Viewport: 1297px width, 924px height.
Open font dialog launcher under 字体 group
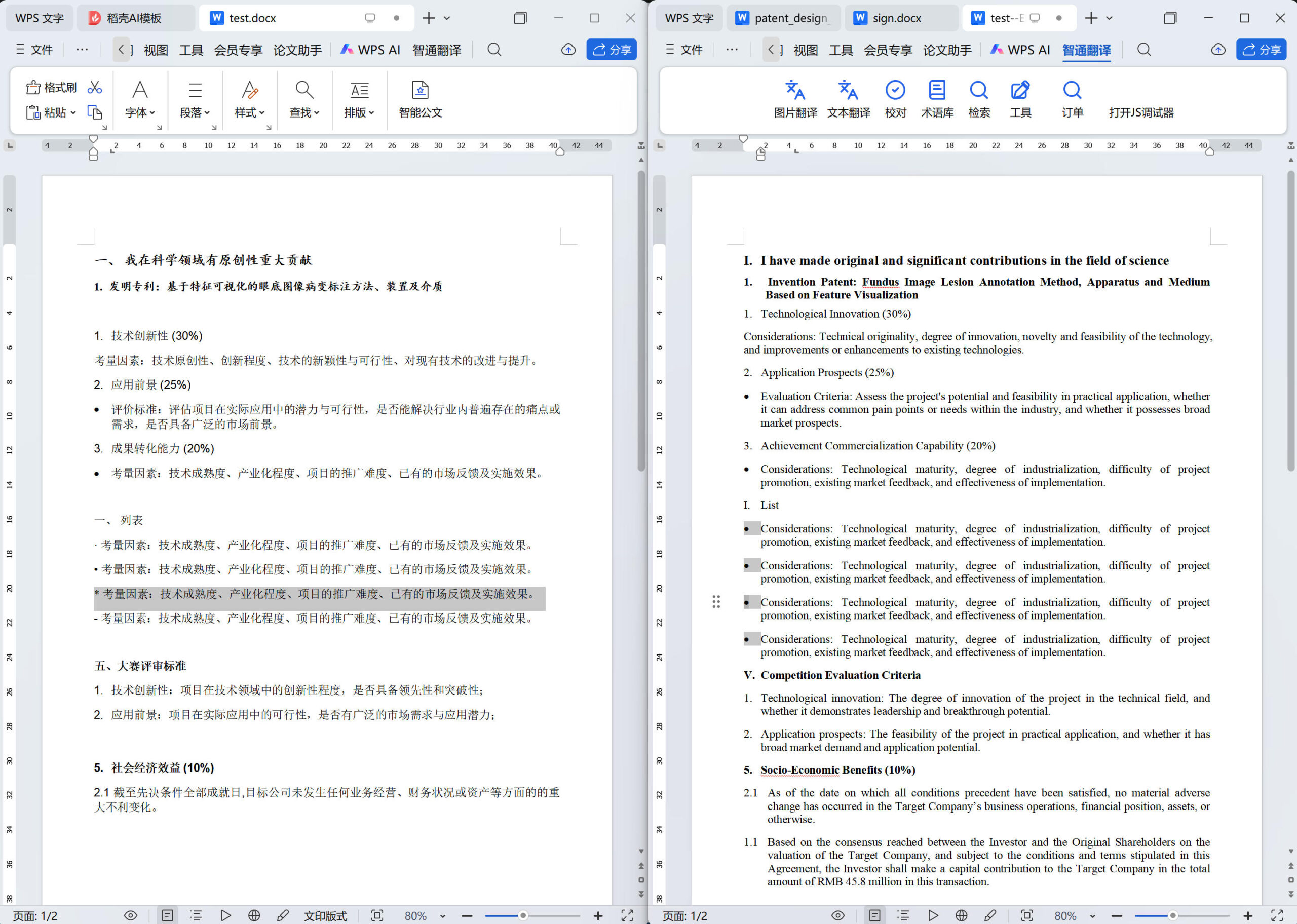coord(159,128)
